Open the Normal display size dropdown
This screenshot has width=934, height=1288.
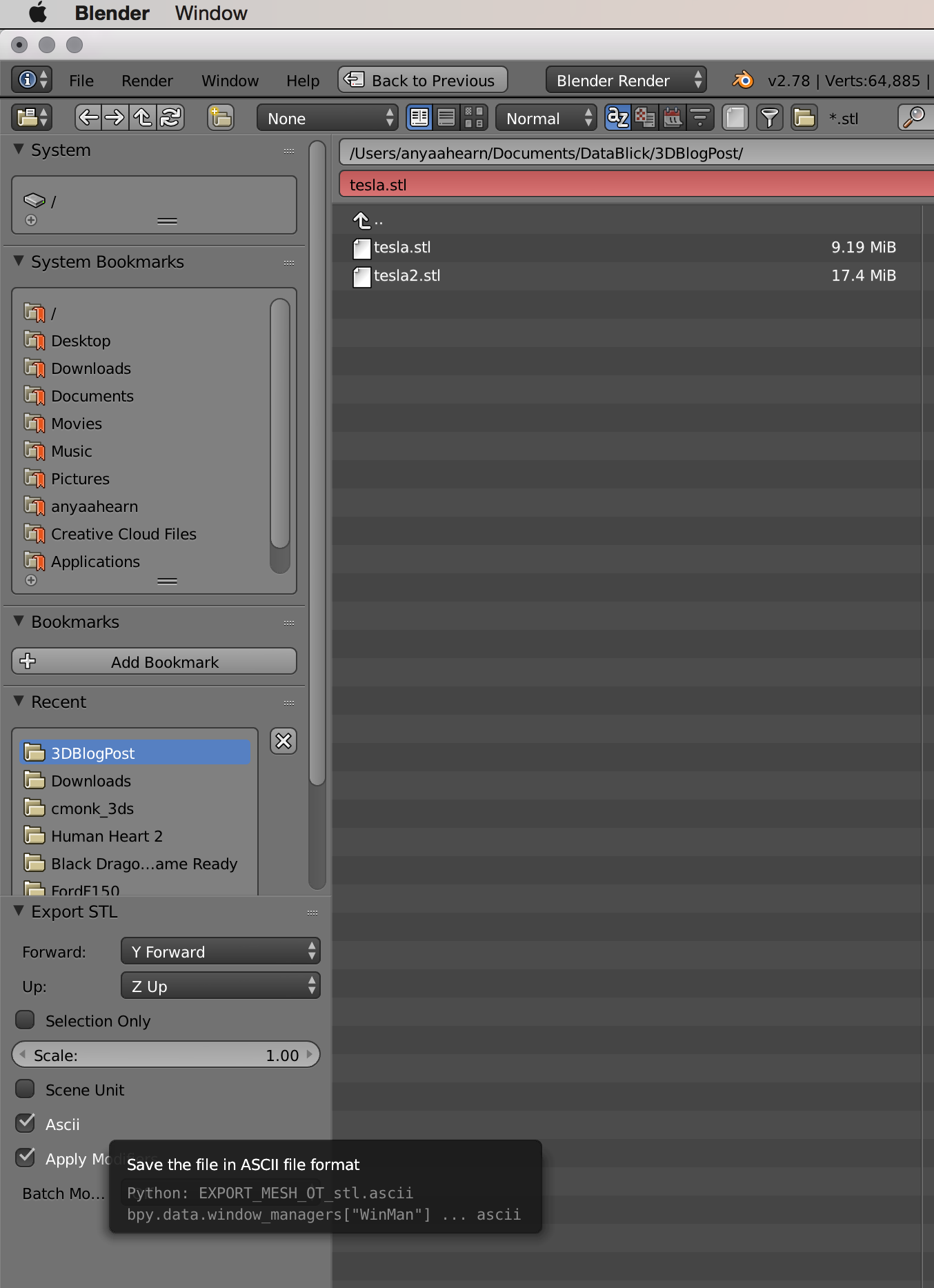(x=546, y=118)
